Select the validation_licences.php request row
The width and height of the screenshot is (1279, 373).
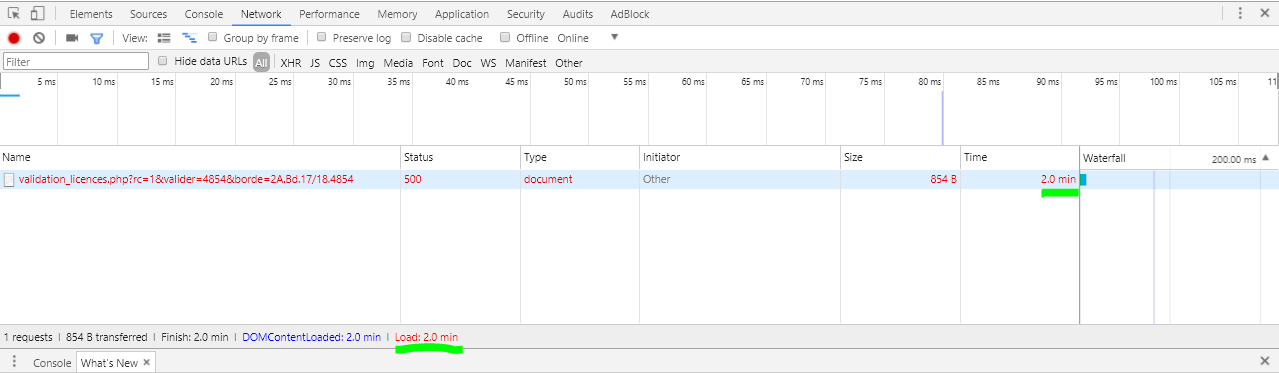(x=639, y=179)
